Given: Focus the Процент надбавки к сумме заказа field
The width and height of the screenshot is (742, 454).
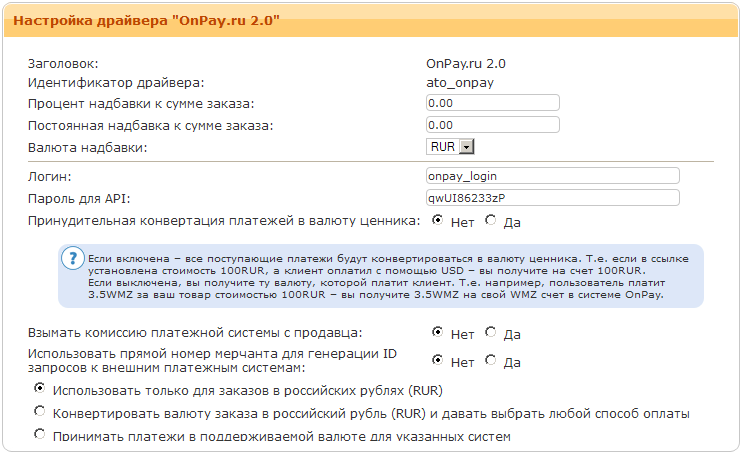Looking at the screenshot, I should [491, 103].
